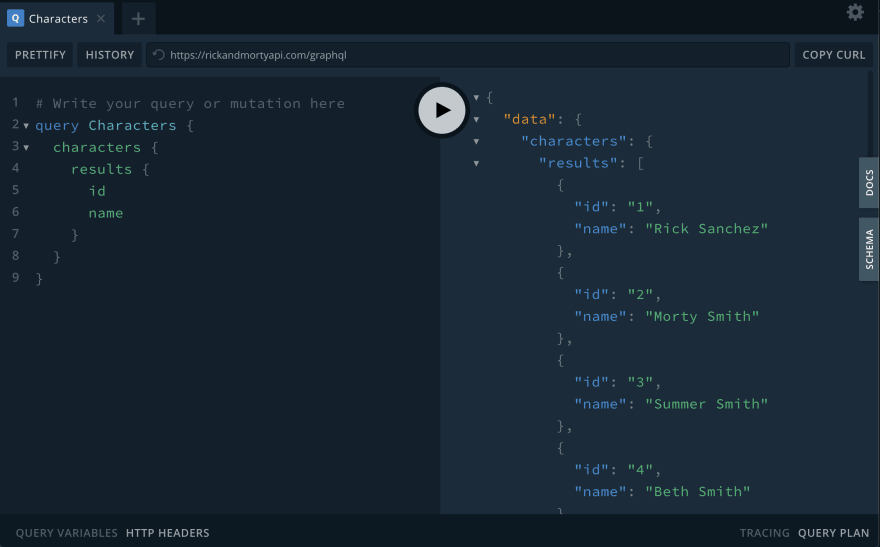Click the comment text on line 1
Screen dimensions: 880x547
tap(190, 103)
